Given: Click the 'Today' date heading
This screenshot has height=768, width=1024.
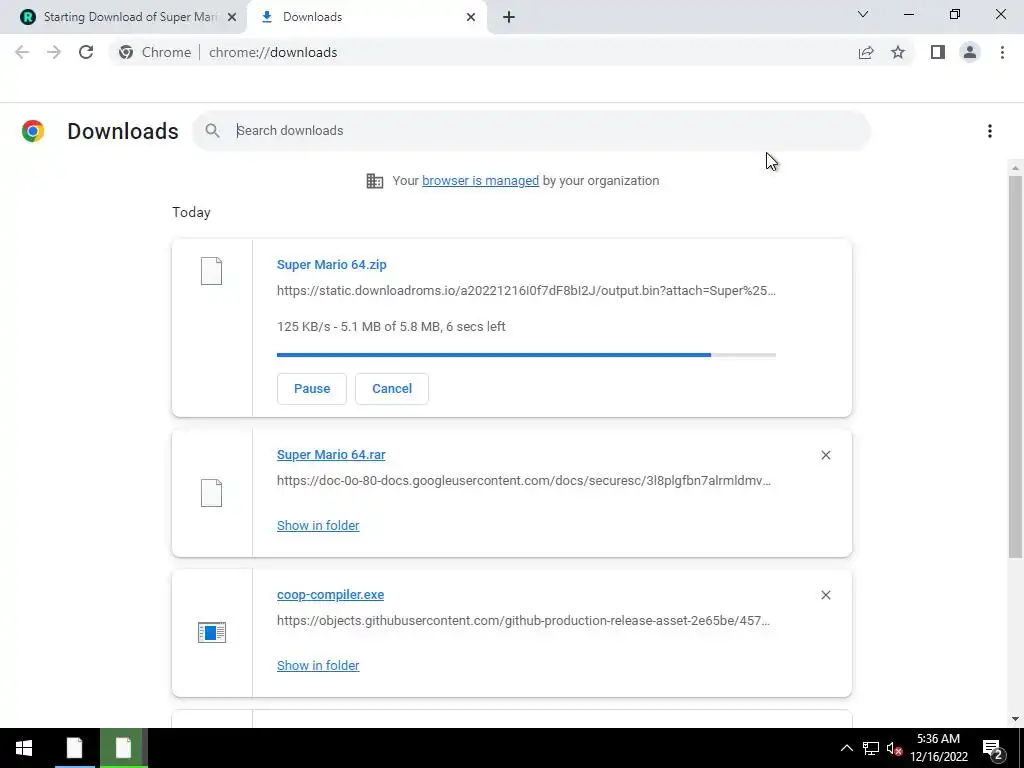Looking at the screenshot, I should tap(191, 212).
